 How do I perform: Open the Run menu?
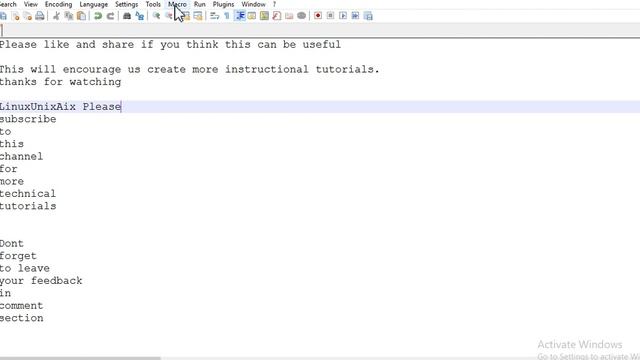200,4
